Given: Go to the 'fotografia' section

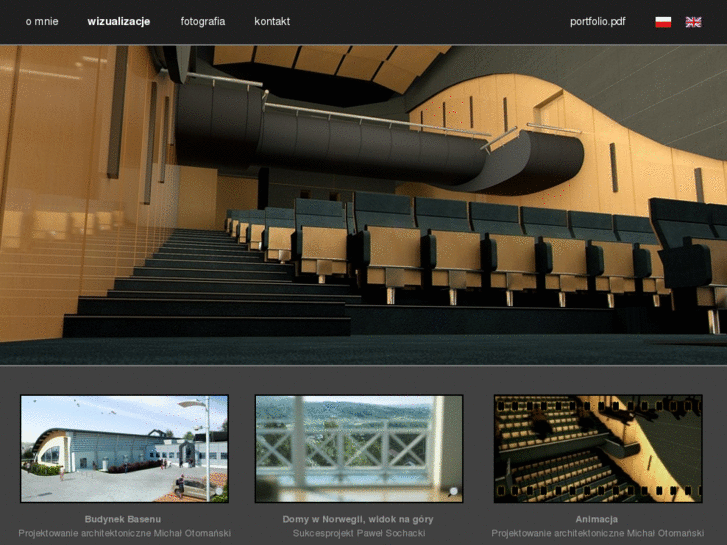Looking at the screenshot, I should [203, 21].
